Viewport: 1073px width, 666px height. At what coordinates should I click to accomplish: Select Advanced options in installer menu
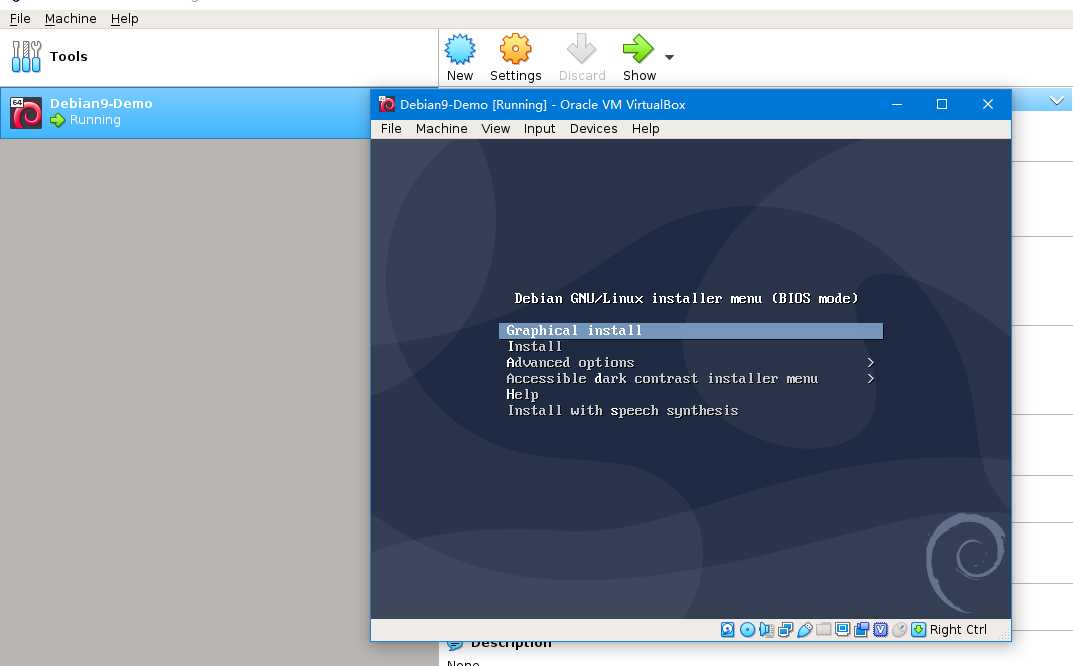(570, 363)
